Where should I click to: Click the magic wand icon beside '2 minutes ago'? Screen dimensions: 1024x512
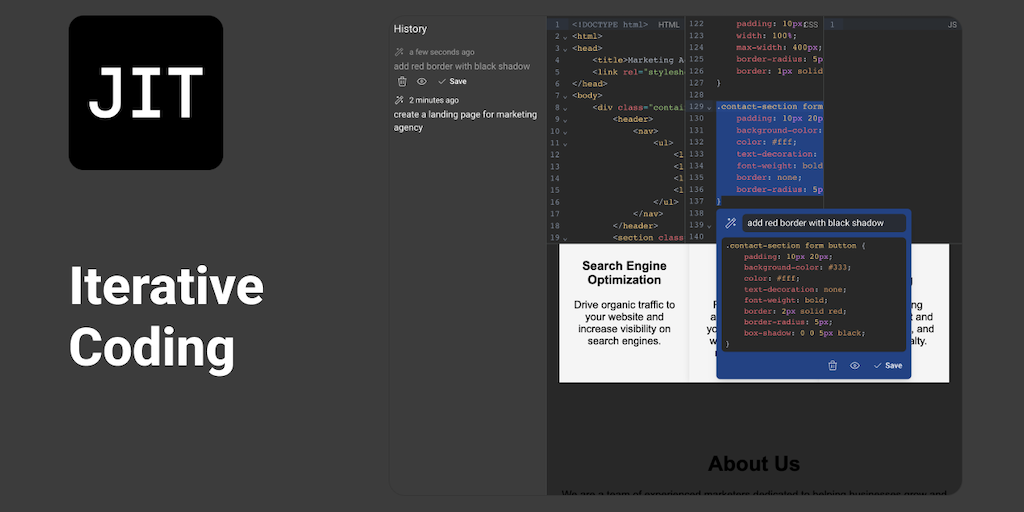(x=399, y=101)
